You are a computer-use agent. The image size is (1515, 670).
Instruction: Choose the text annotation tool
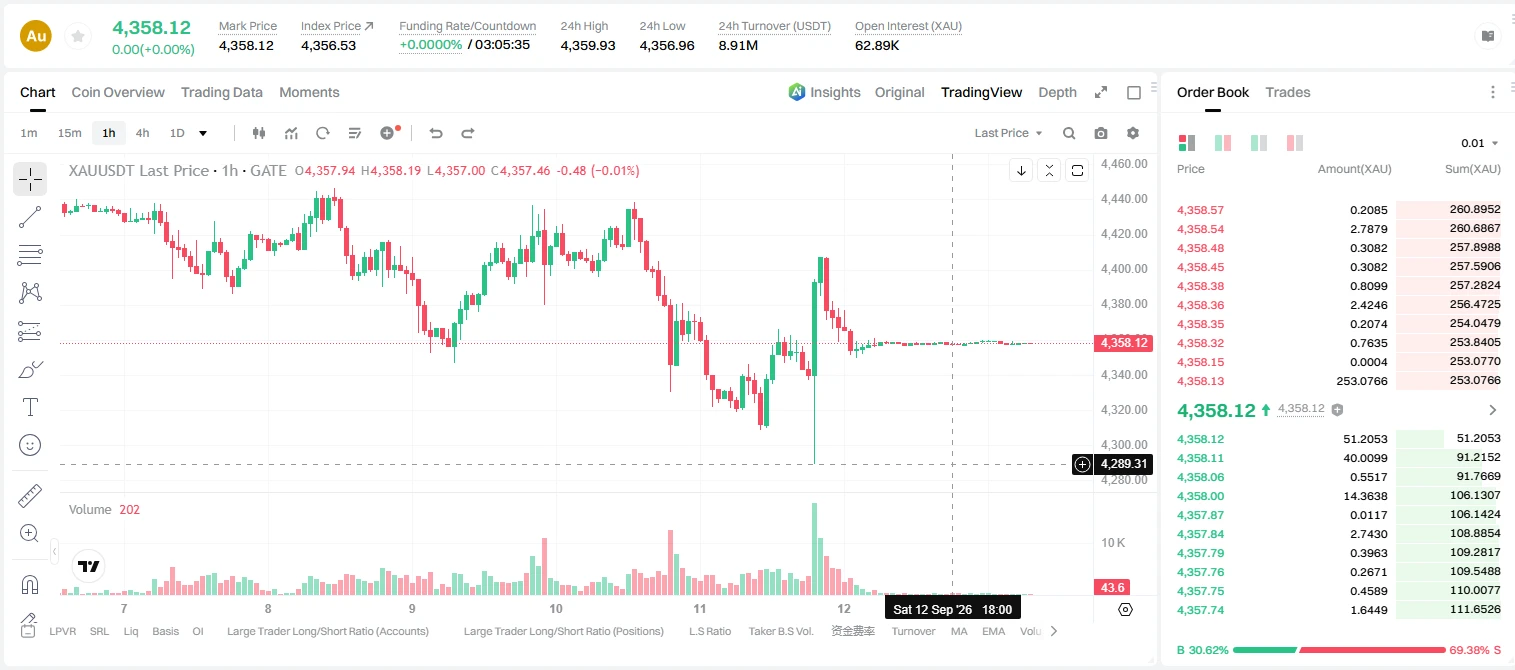[30, 407]
